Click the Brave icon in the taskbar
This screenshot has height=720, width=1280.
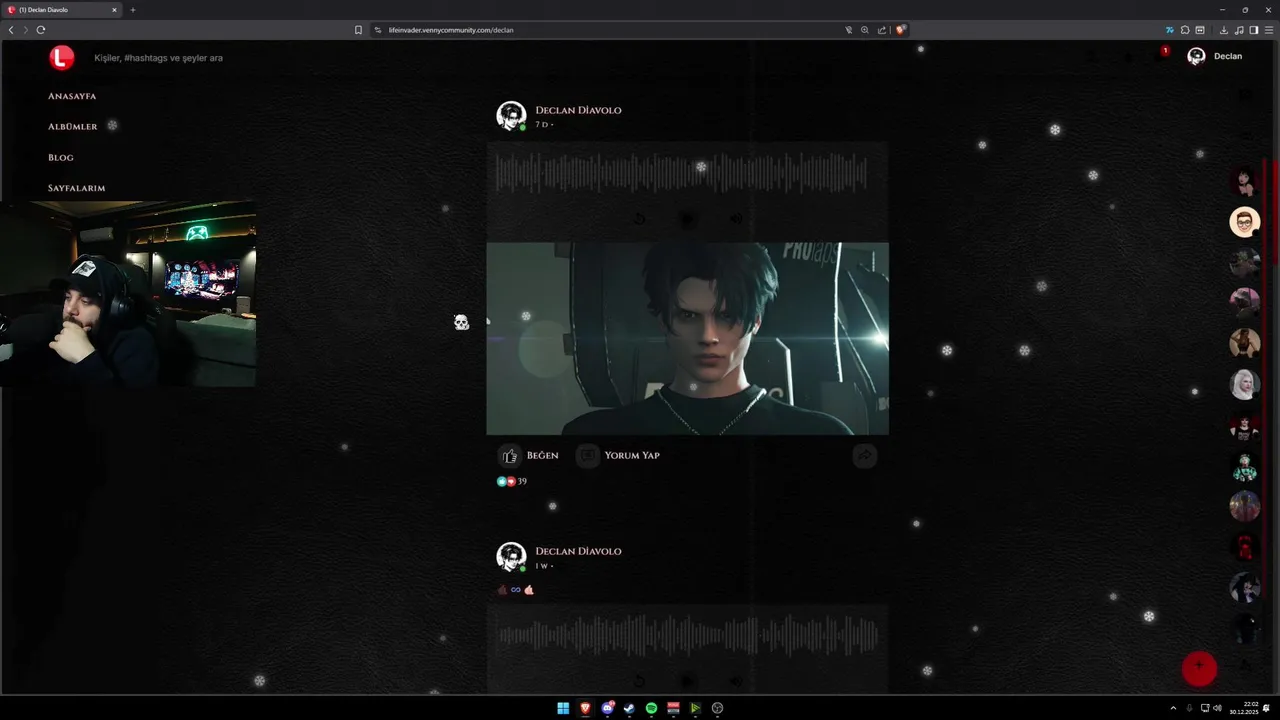585,708
